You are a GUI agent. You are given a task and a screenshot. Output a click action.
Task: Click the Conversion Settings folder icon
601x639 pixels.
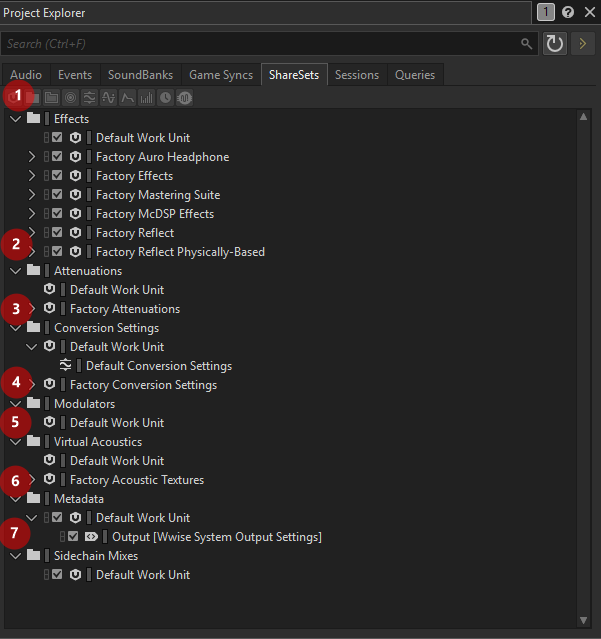[x=33, y=328]
